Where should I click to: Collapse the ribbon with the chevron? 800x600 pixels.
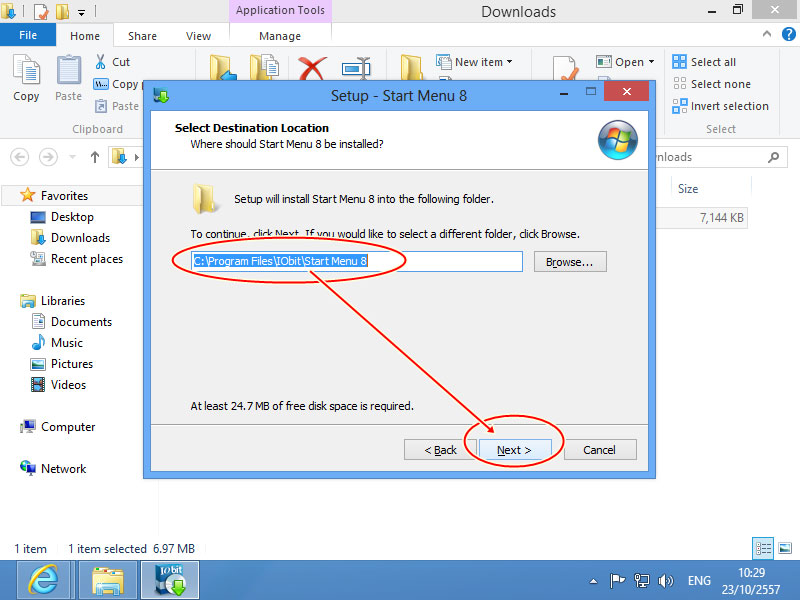coord(766,34)
